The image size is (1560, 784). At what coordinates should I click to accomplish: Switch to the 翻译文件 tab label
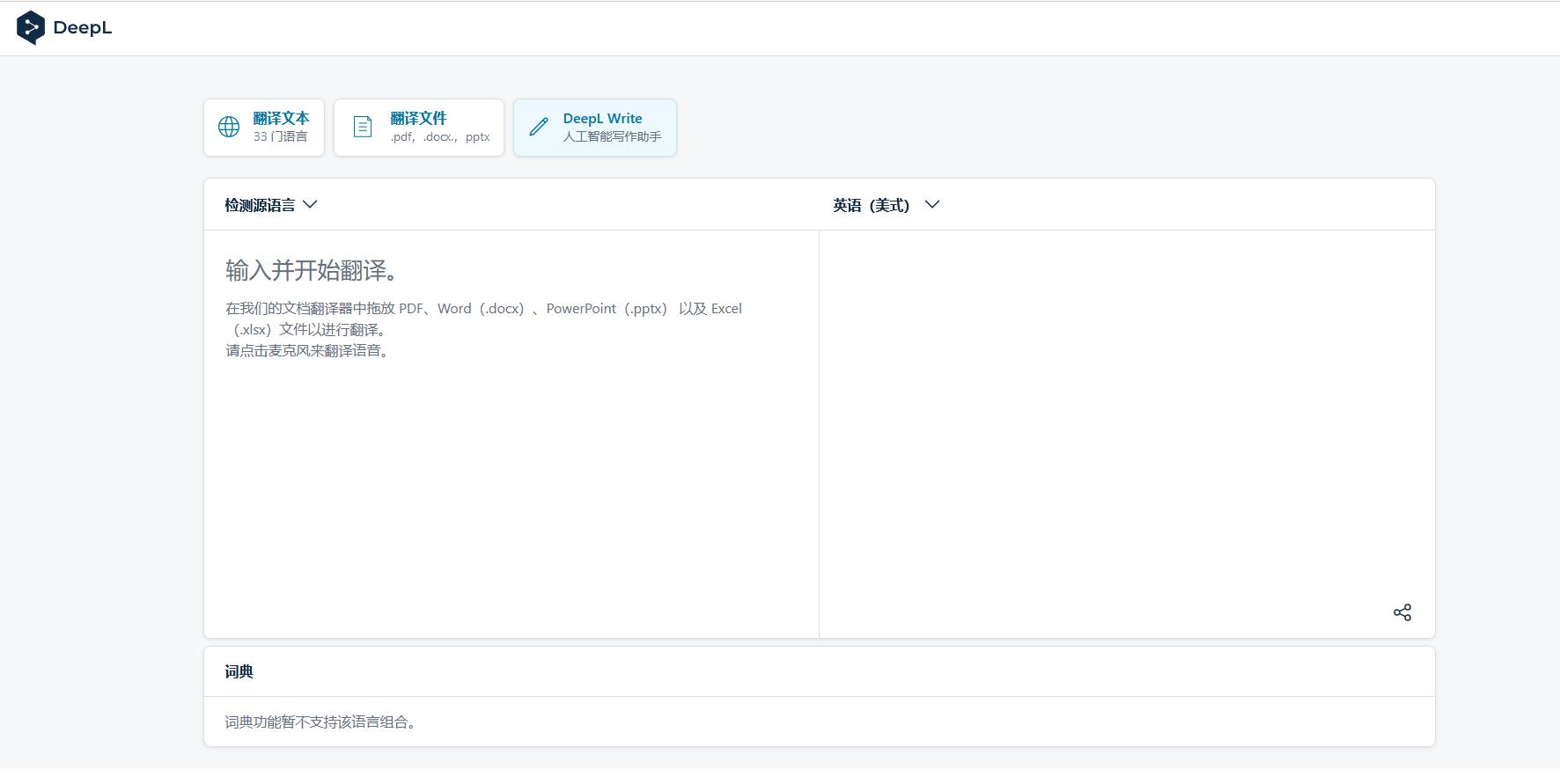pos(418,118)
